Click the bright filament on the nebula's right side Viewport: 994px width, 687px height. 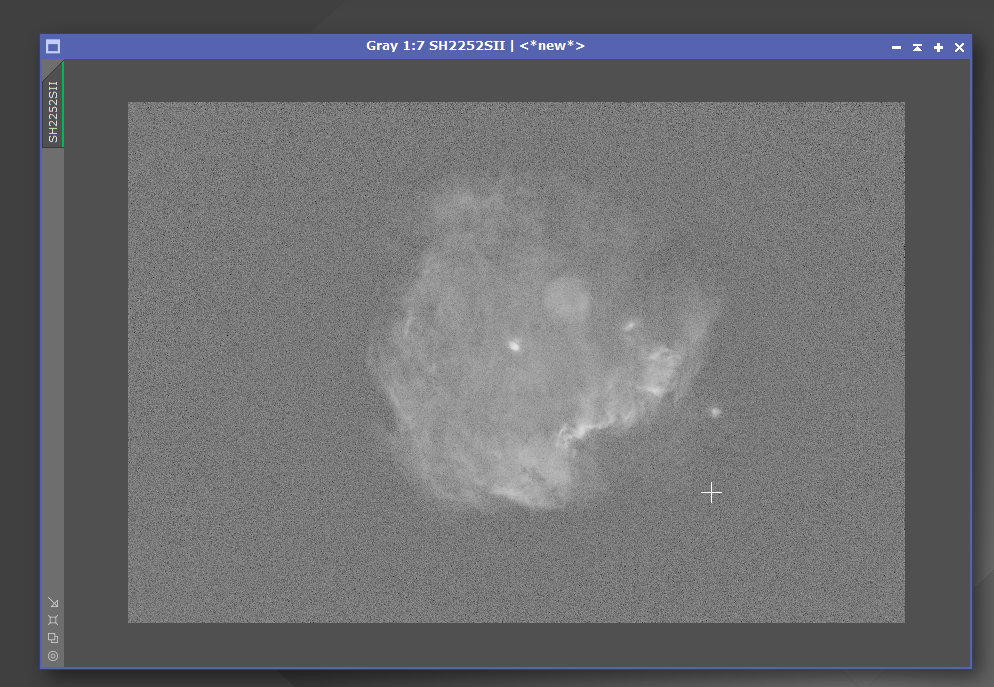pyautogui.click(x=659, y=371)
